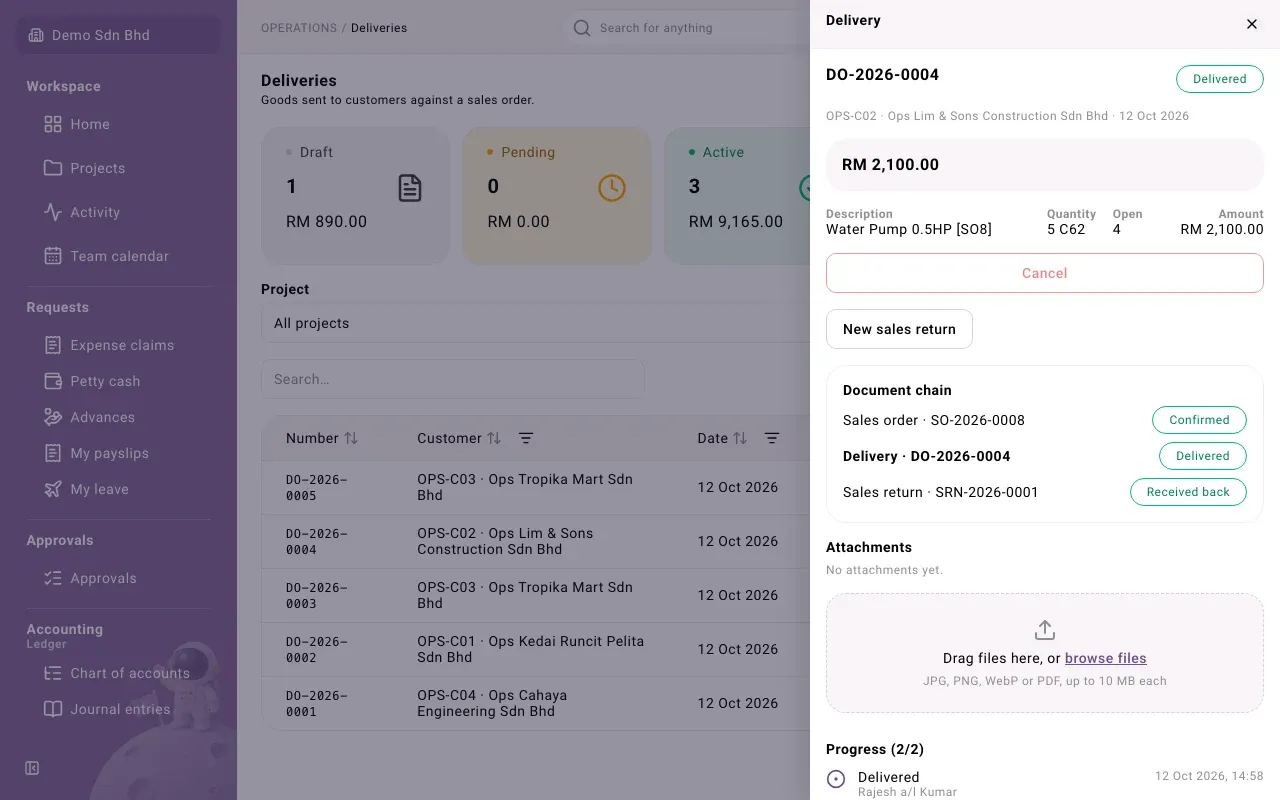Open Demo Sdn Bhd company switcher
Viewport: 1280px width, 800px height.
[x=119, y=35]
